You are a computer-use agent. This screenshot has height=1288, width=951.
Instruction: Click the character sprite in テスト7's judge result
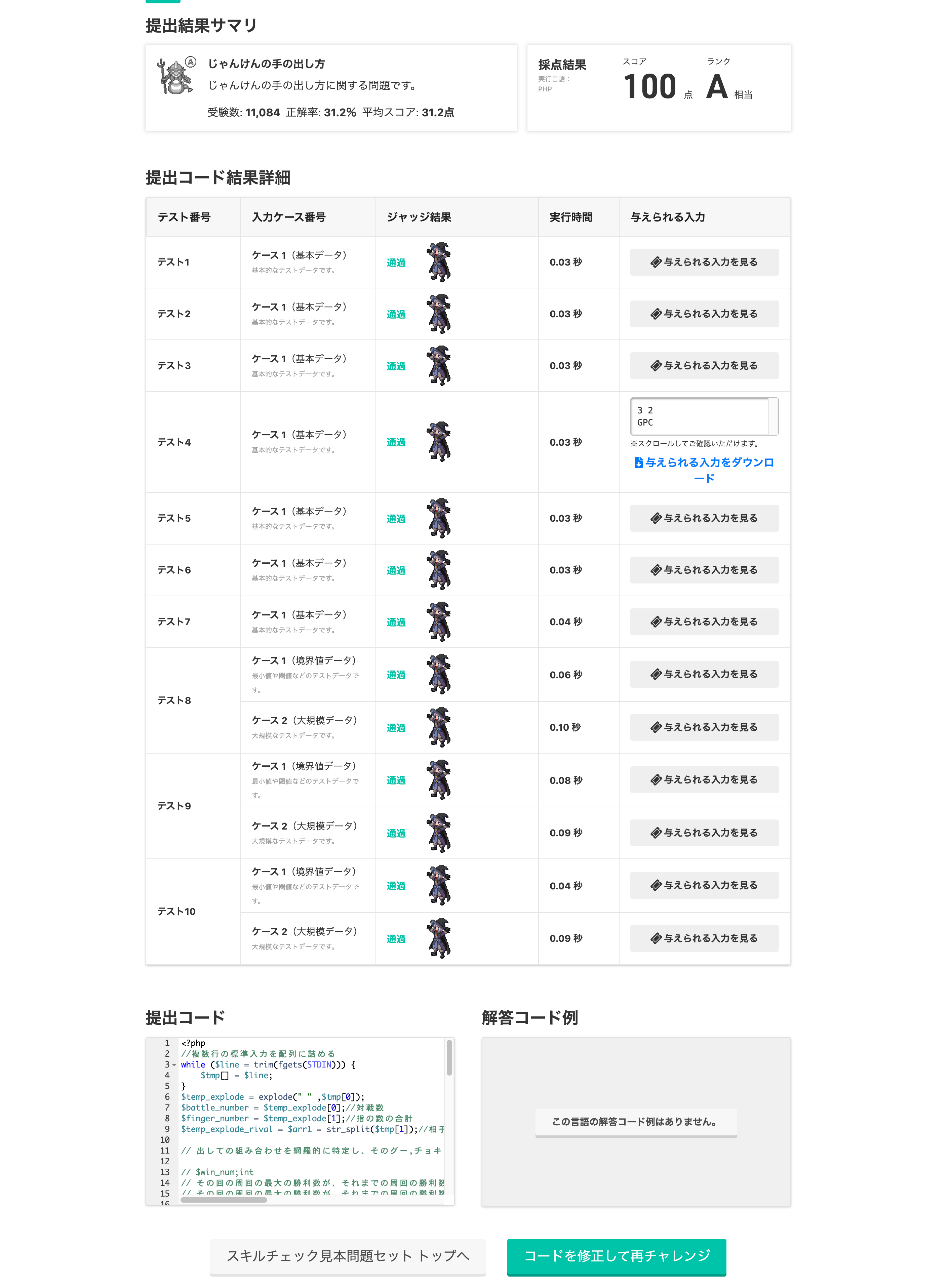point(439,621)
